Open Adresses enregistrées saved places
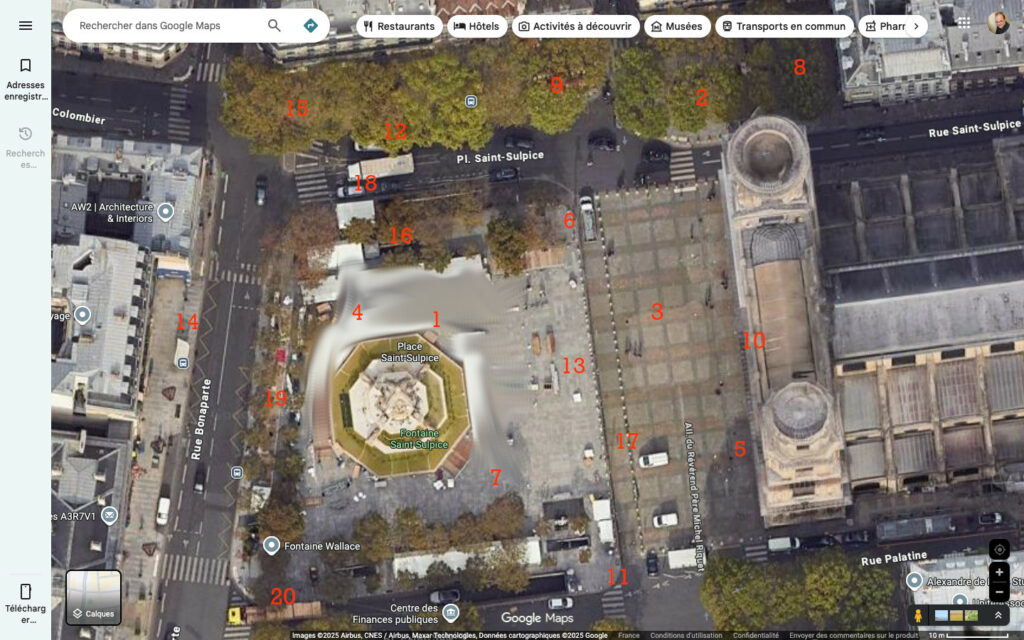Screen dimensions: 1024x640 tap(25, 77)
